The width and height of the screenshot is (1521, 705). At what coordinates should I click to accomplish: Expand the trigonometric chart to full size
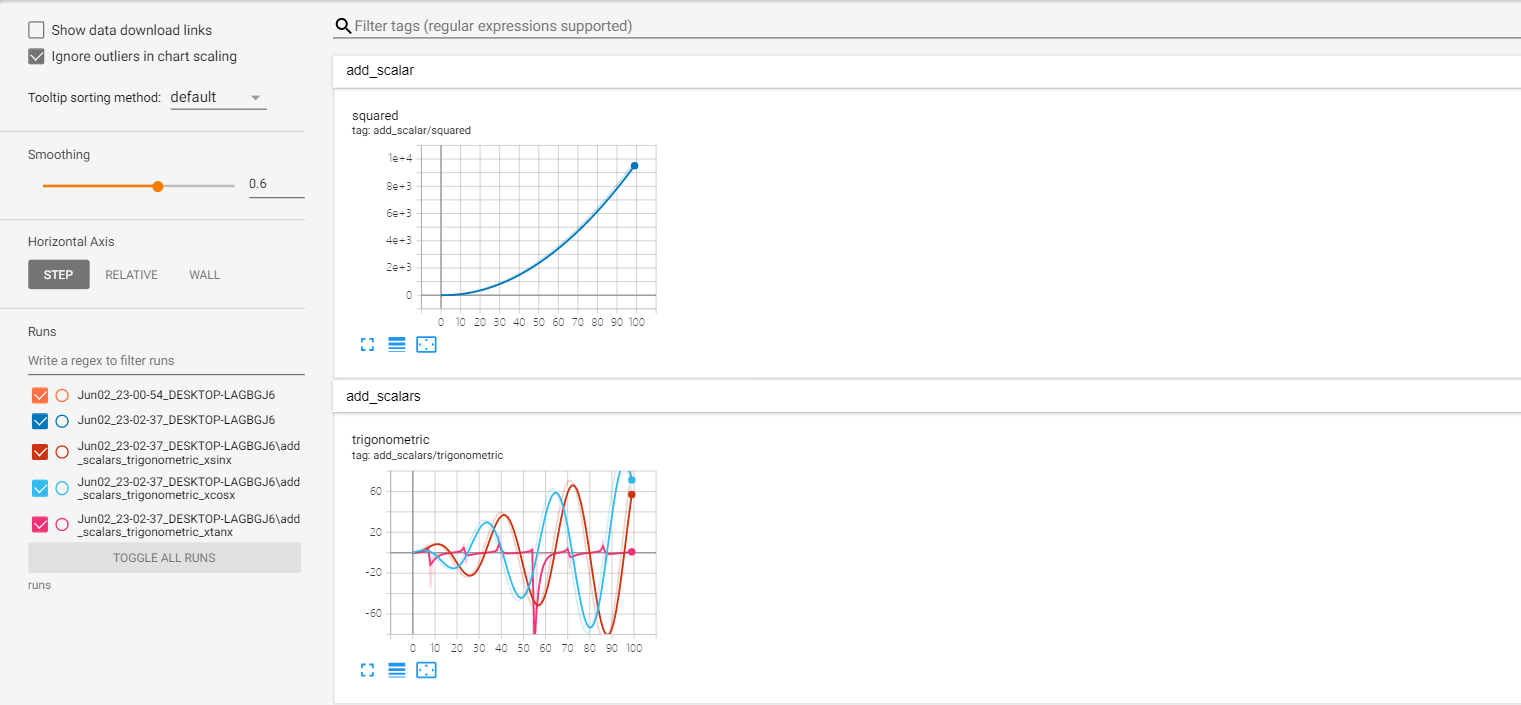367,670
